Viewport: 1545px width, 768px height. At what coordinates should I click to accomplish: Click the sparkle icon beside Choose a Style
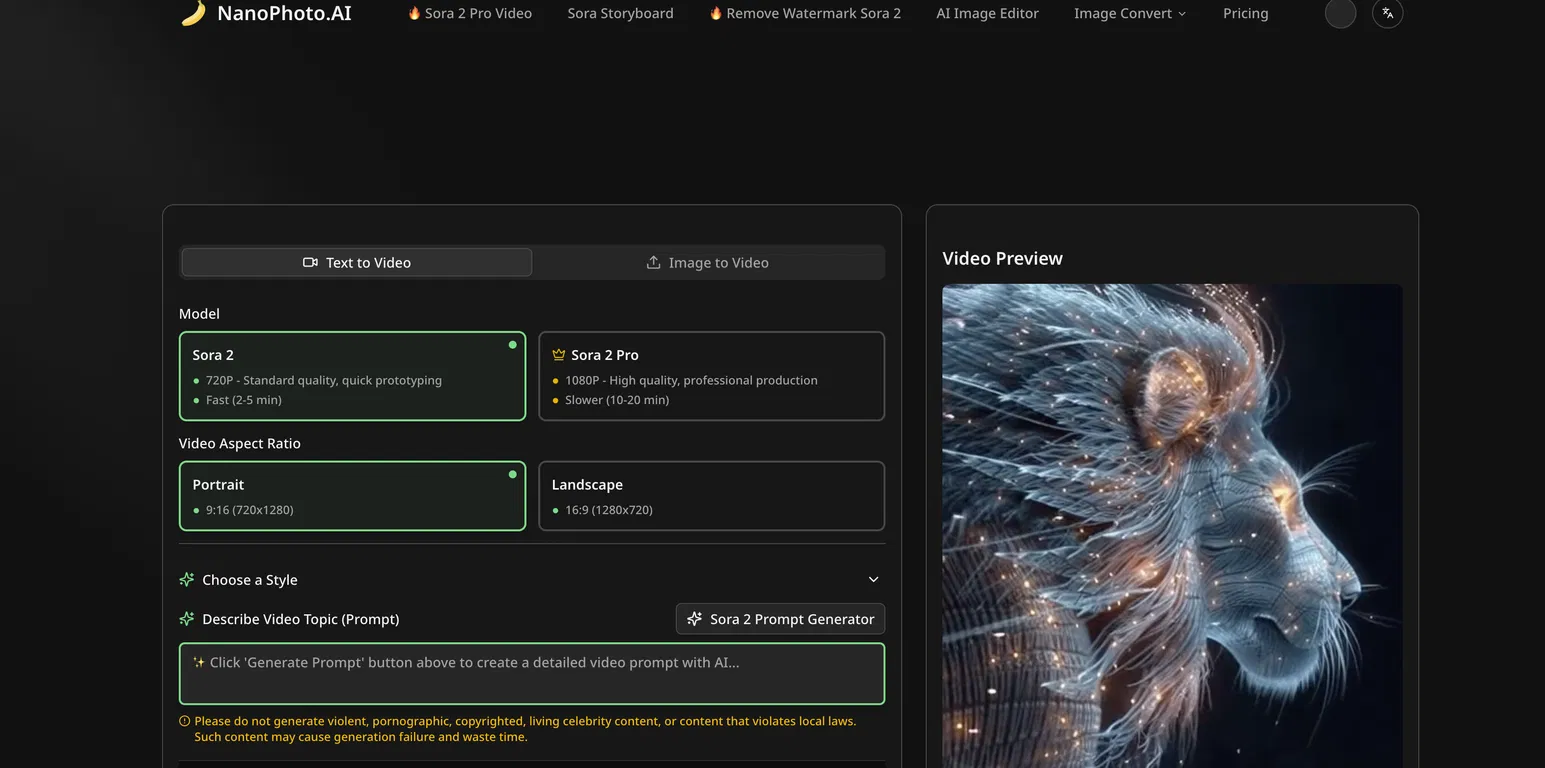(x=187, y=580)
